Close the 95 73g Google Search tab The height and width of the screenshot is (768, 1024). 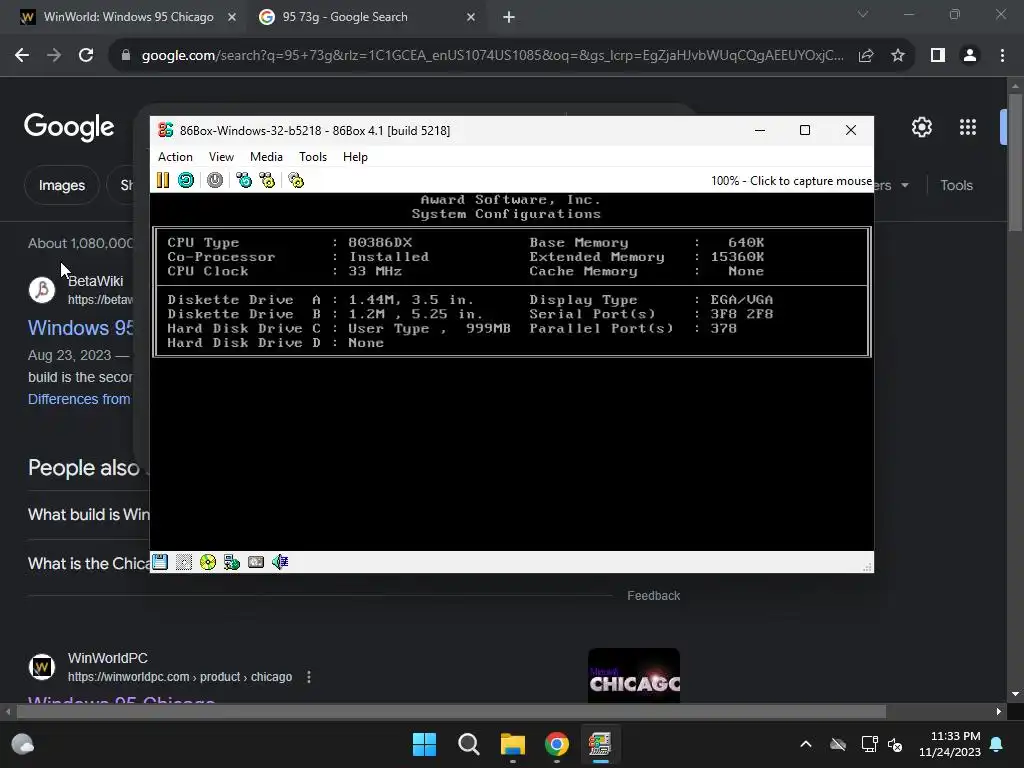471,18
